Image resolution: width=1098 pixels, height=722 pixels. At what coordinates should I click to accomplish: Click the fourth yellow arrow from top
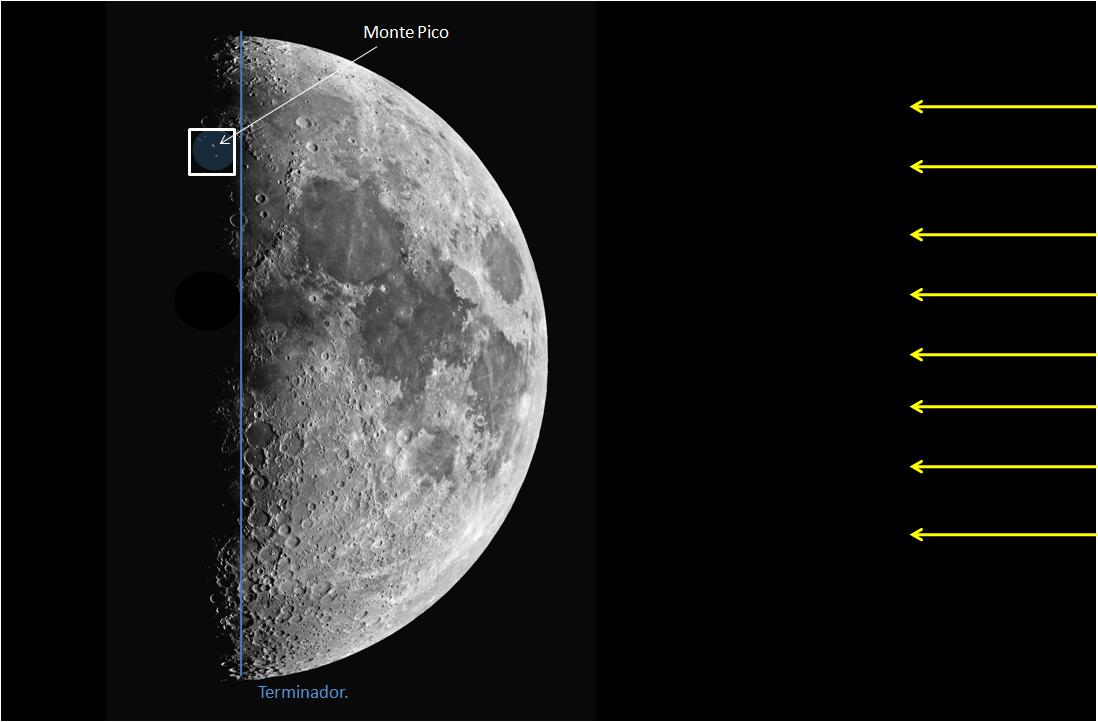coord(1002,295)
